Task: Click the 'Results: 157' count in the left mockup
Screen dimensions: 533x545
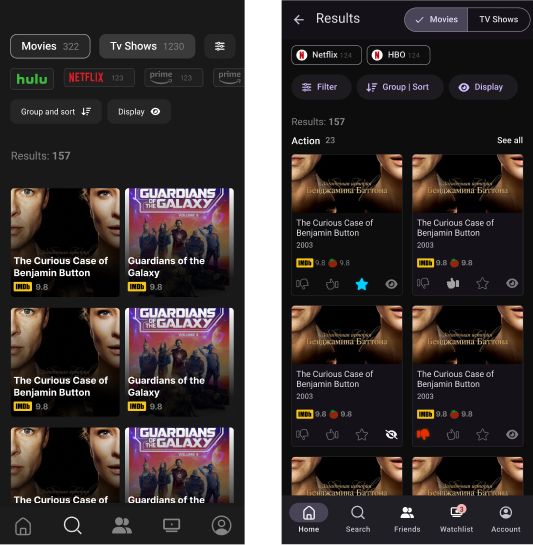Action: point(41,156)
